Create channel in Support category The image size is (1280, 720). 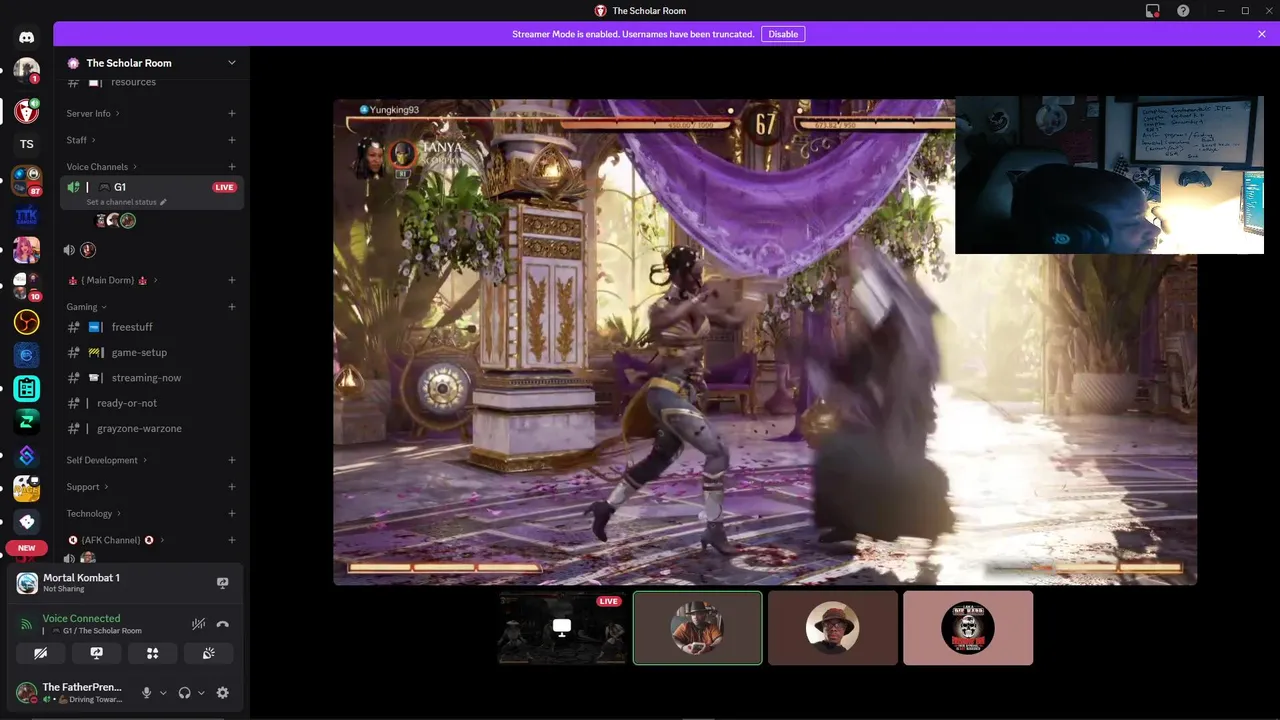coord(232,487)
